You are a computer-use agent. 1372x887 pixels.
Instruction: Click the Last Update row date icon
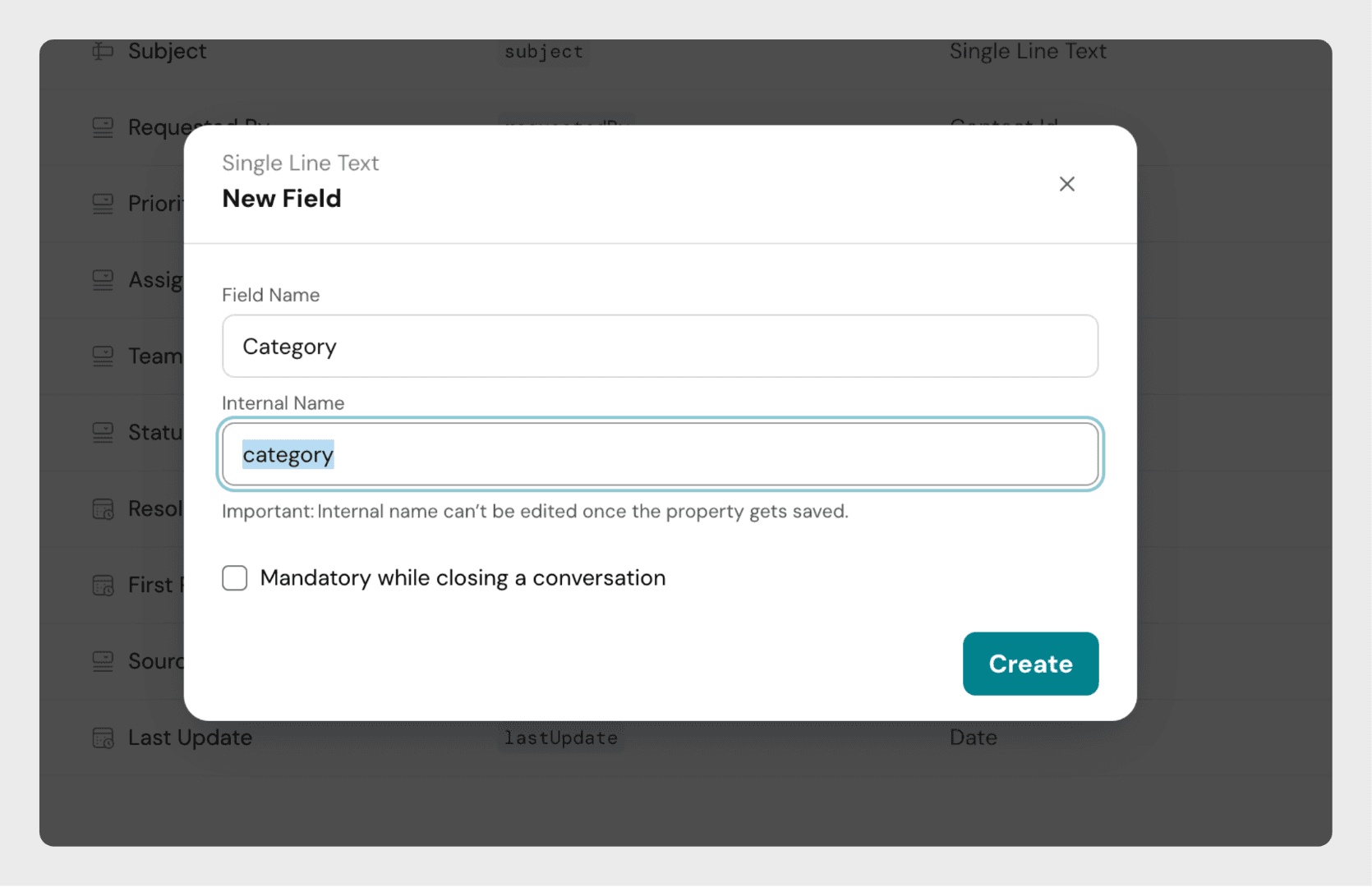(x=103, y=738)
